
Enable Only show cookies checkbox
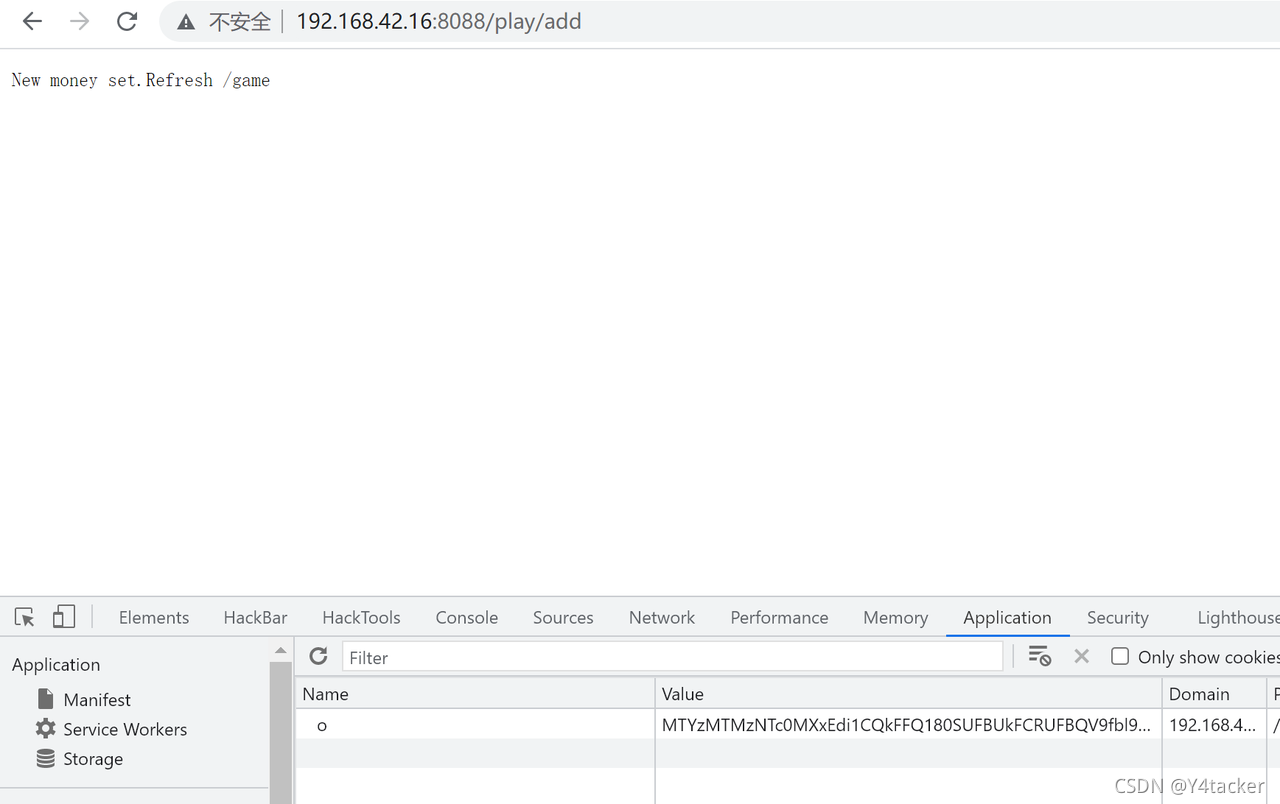[x=1120, y=656]
